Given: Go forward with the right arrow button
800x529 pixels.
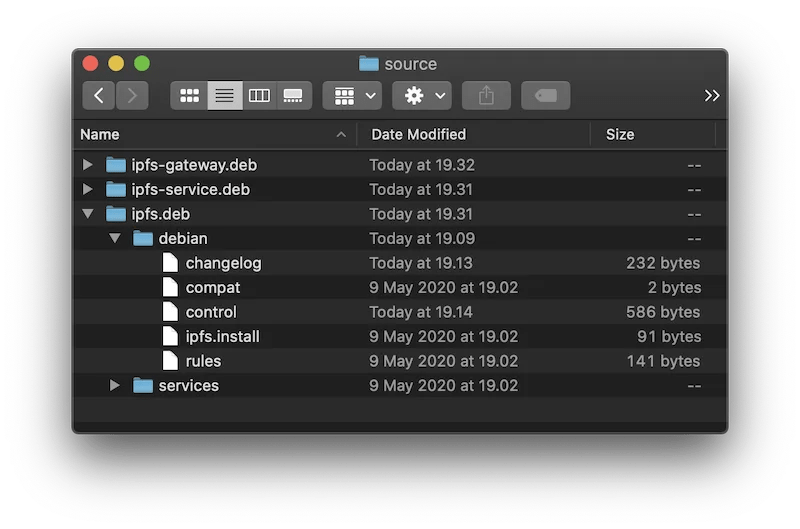Looking at the screenshot, I should pos(132,95).
